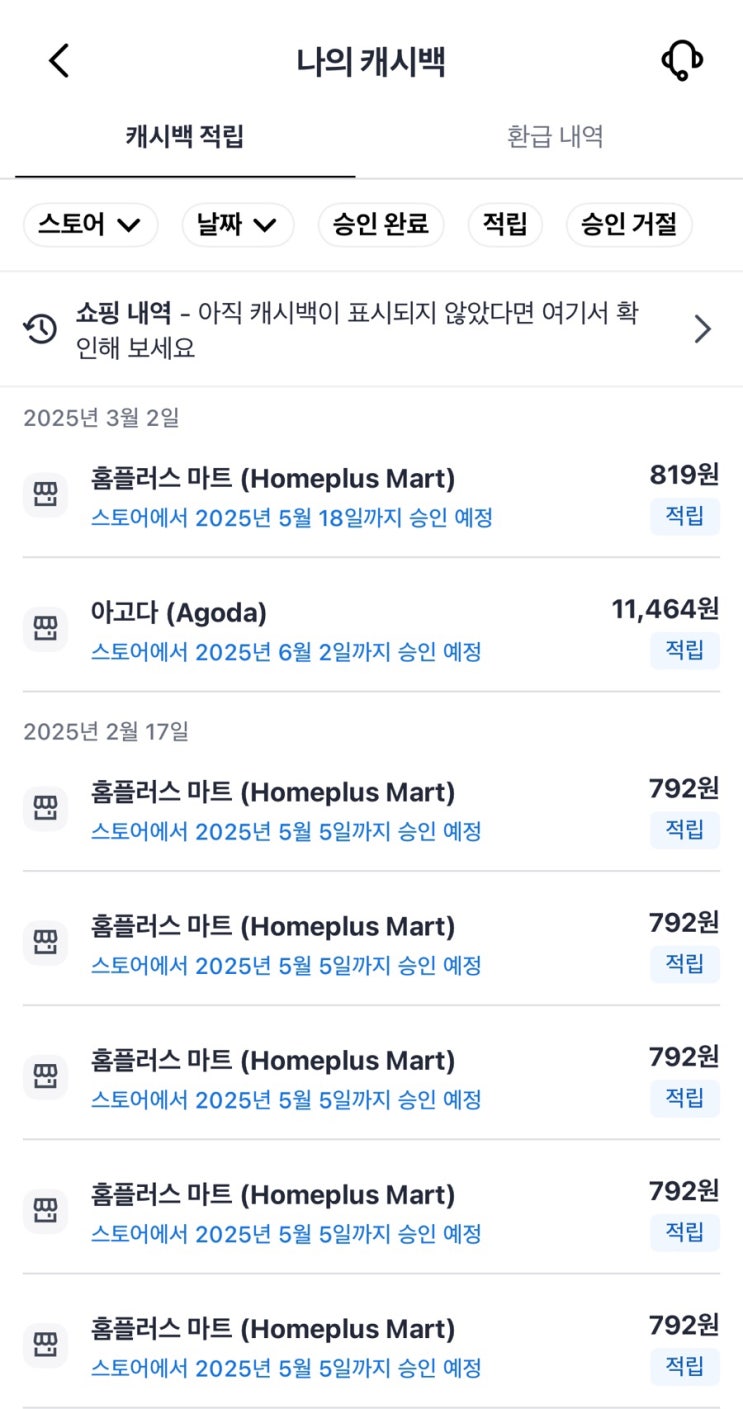Toggle the 승인 거절 filter chip

point(629,225)
